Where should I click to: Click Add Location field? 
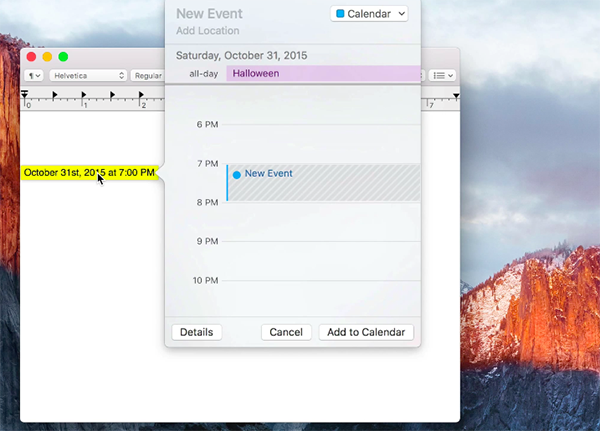coord(208,31)
